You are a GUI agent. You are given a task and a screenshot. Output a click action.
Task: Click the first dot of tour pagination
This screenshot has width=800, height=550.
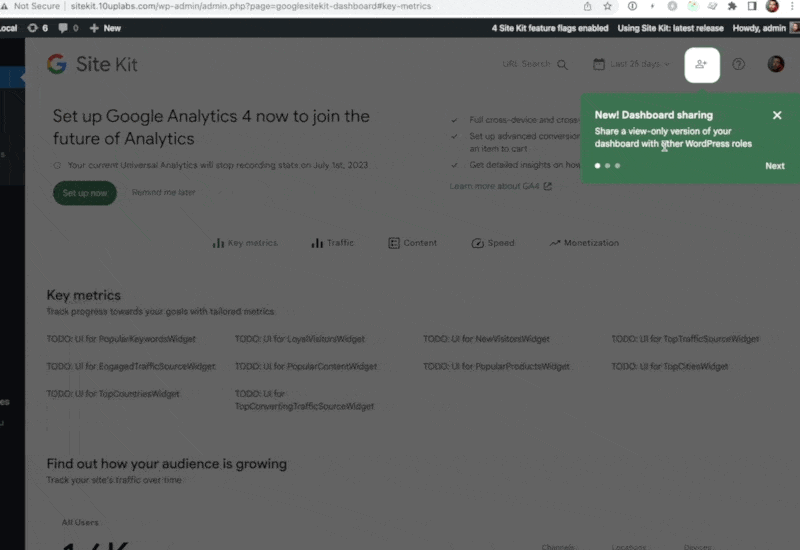click(x=597, y=166)
